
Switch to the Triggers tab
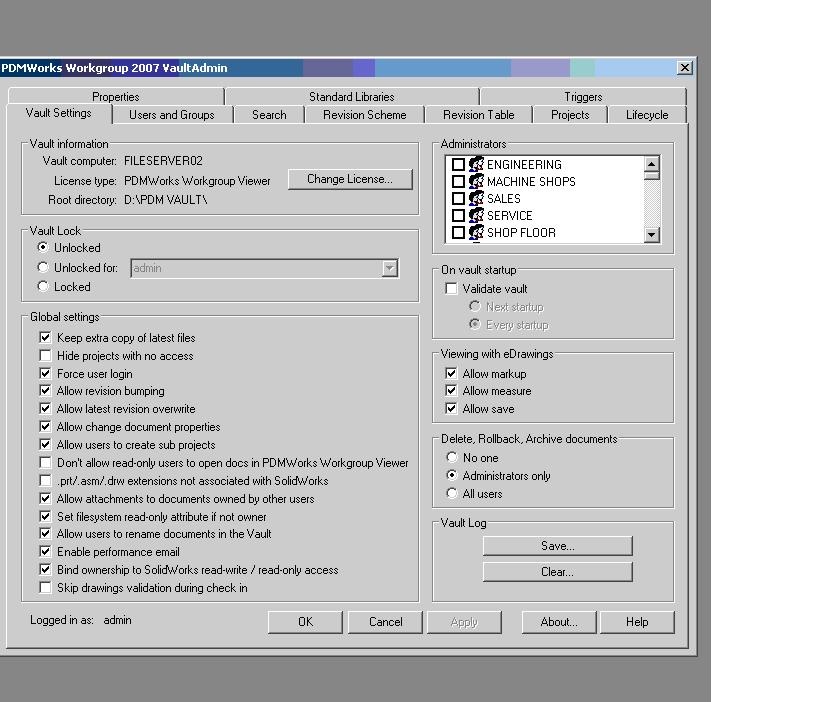pyautogui.click(x=583, y=96)
